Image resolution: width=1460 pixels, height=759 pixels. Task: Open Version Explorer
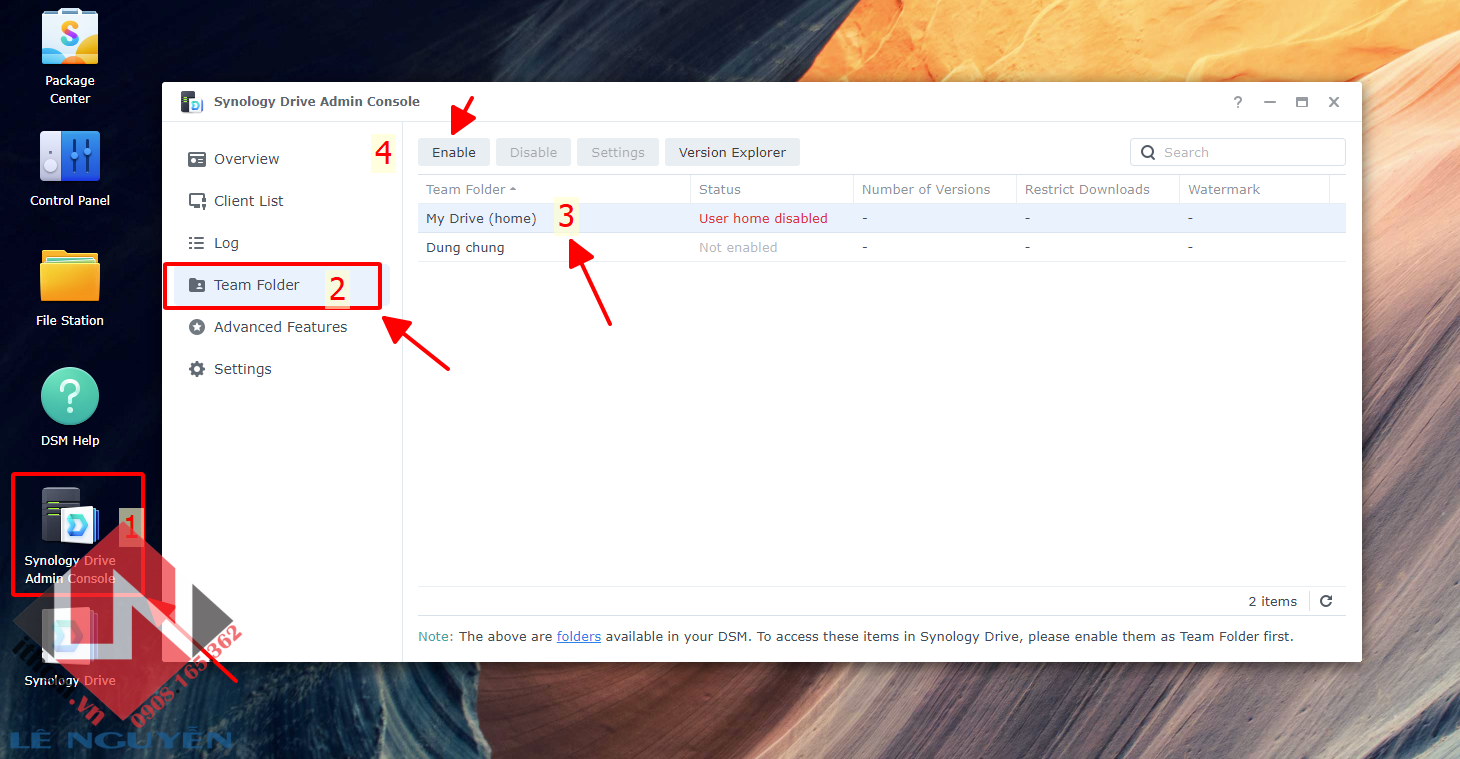(x=732, y=152)
